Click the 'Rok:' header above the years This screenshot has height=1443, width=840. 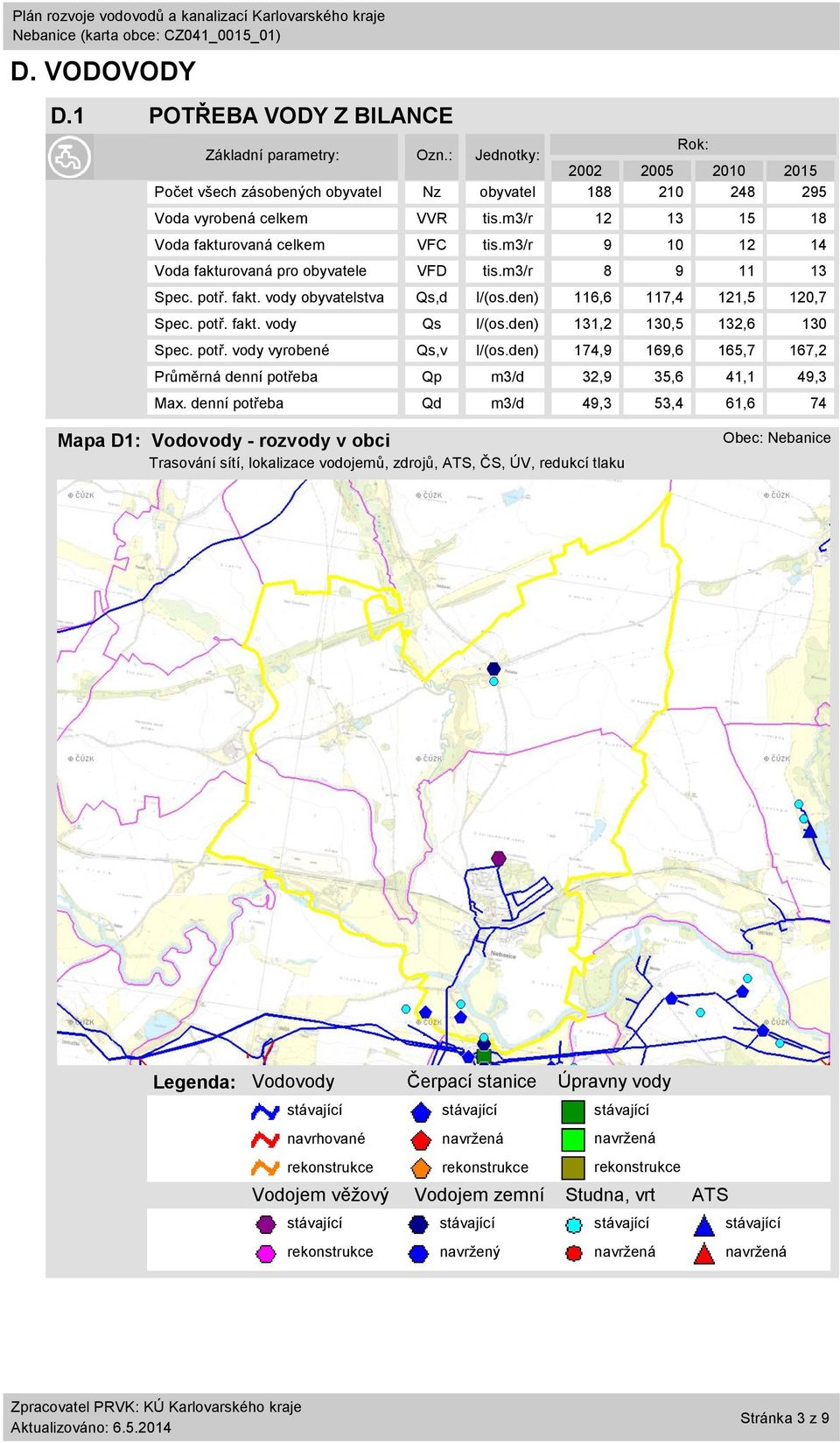pyautogui.click(x=693, y=144)
